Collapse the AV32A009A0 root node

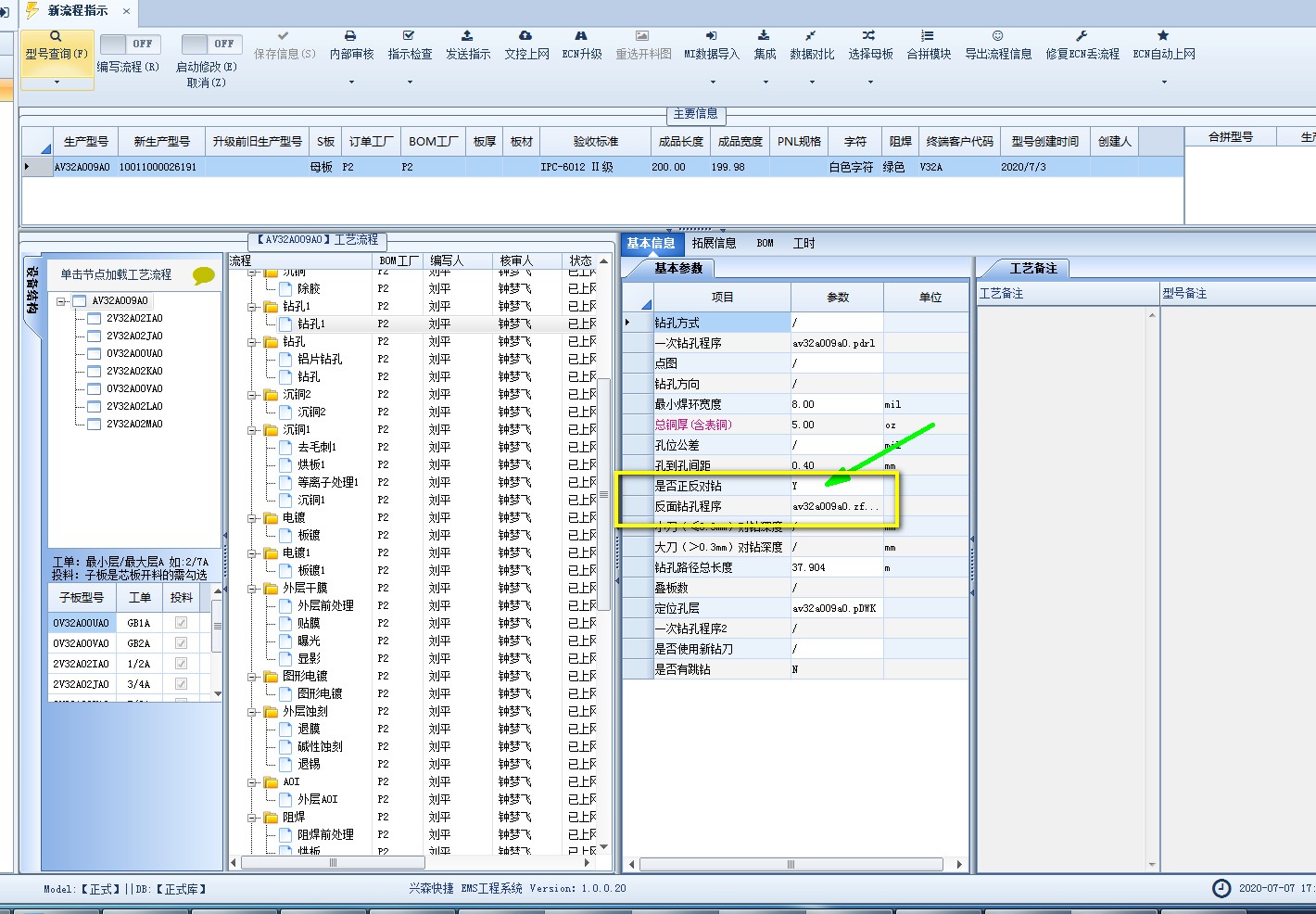click(x=61, y=301)
